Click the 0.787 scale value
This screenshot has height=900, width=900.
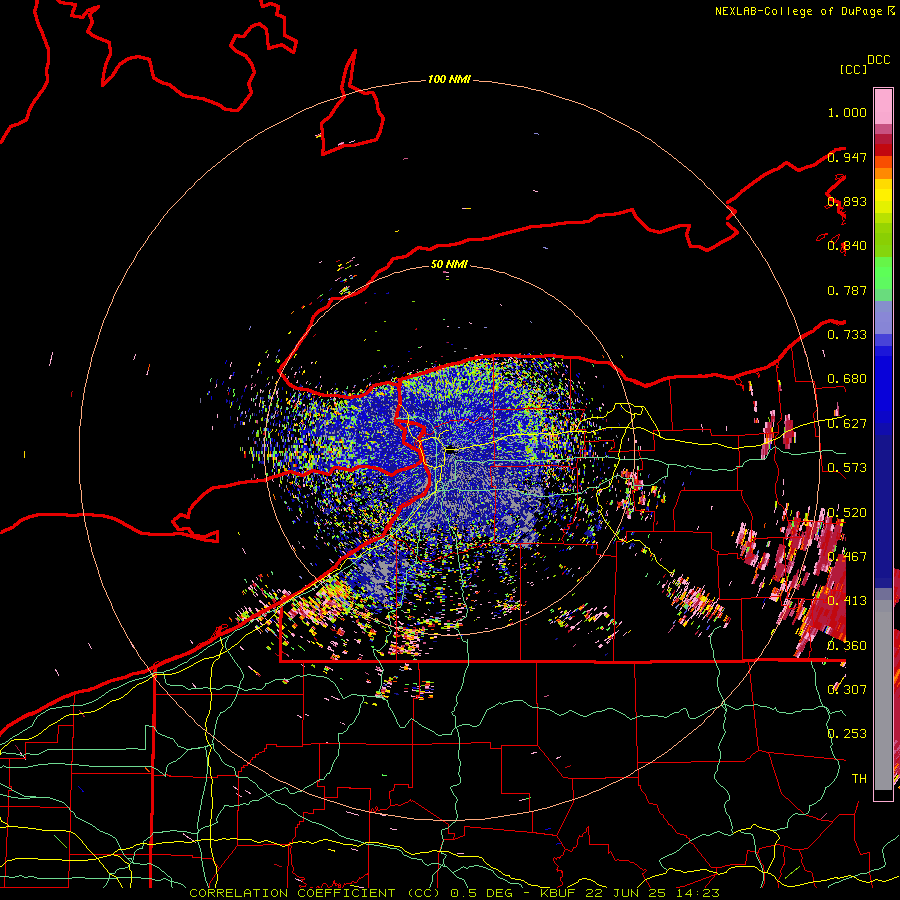pos(847,290)
